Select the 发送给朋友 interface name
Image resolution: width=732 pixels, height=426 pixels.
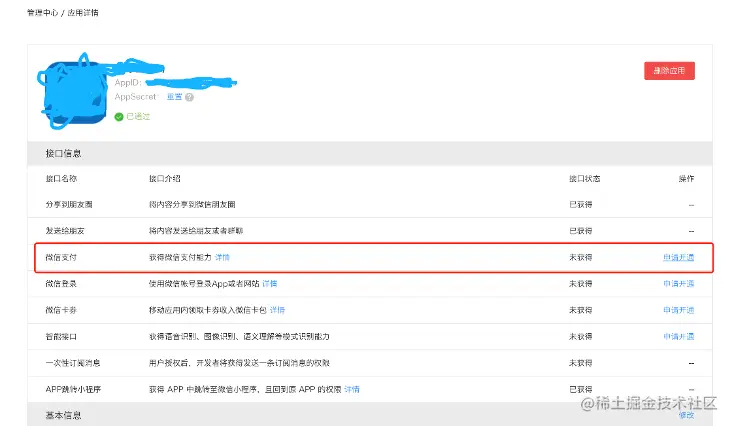[x=65, y=231]
